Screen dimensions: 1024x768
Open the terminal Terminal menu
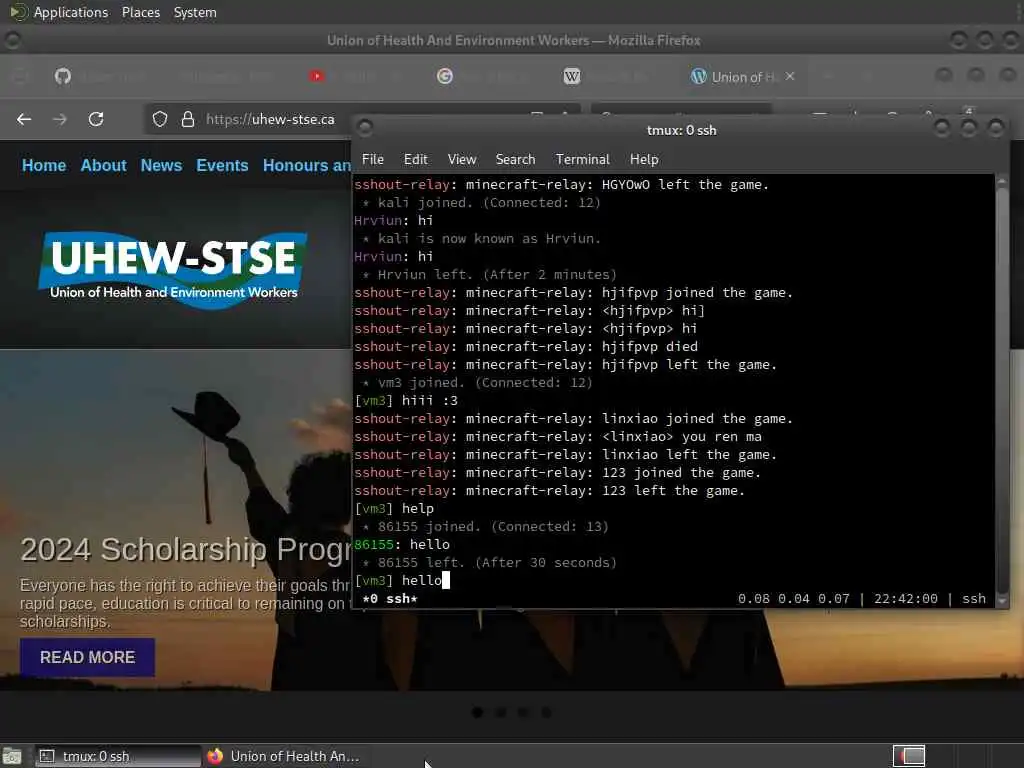[x=583, y=159]
